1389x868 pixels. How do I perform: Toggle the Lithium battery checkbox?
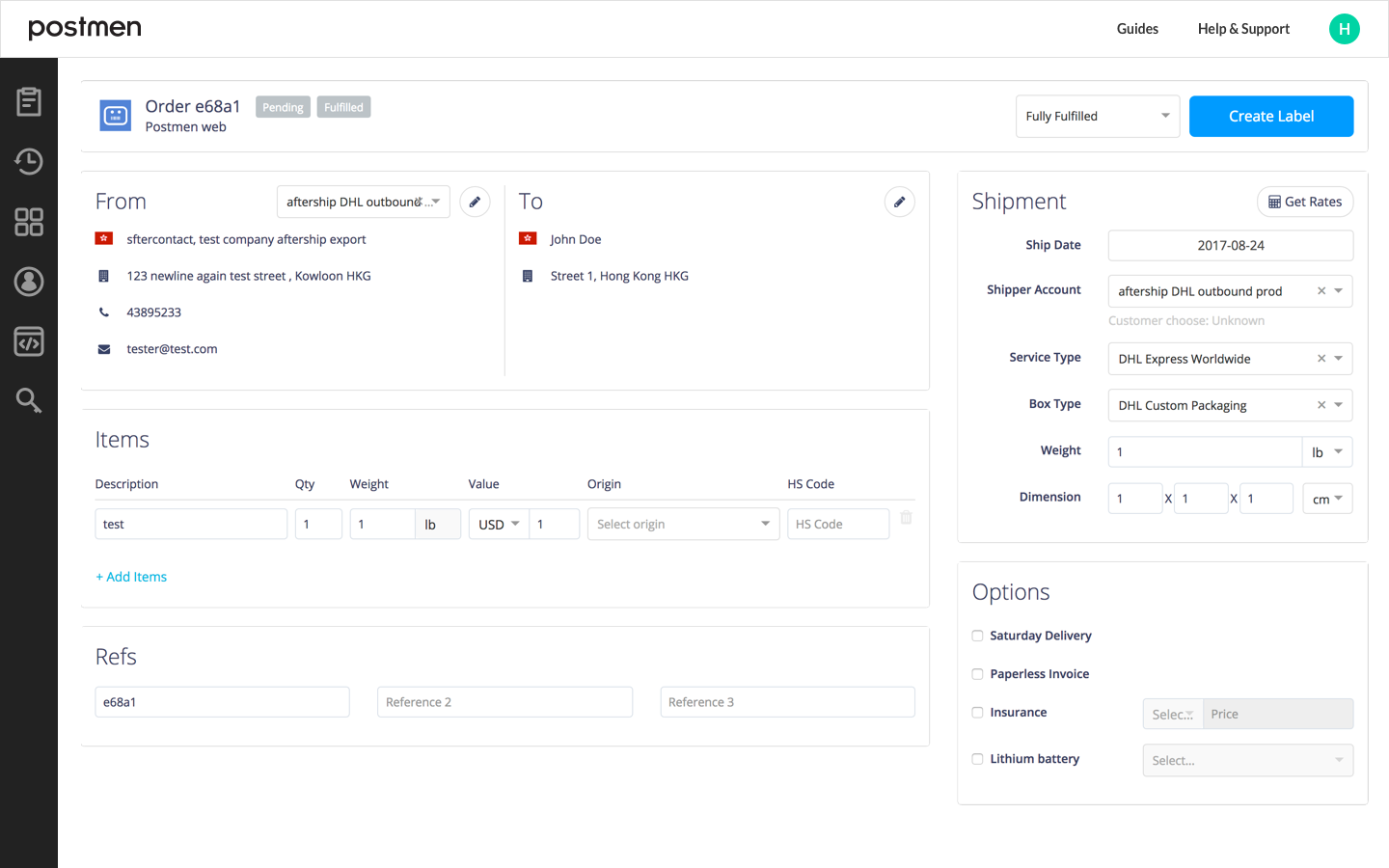977,759
